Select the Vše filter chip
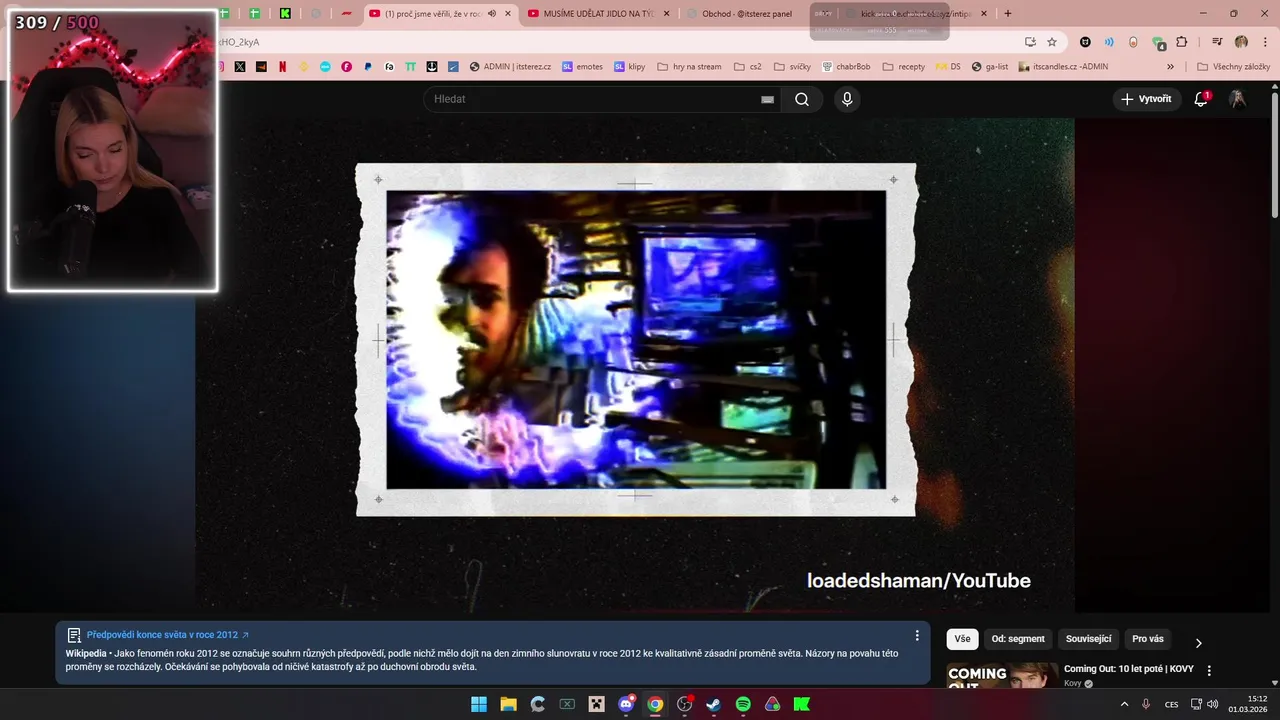 [x=962, y=639]
